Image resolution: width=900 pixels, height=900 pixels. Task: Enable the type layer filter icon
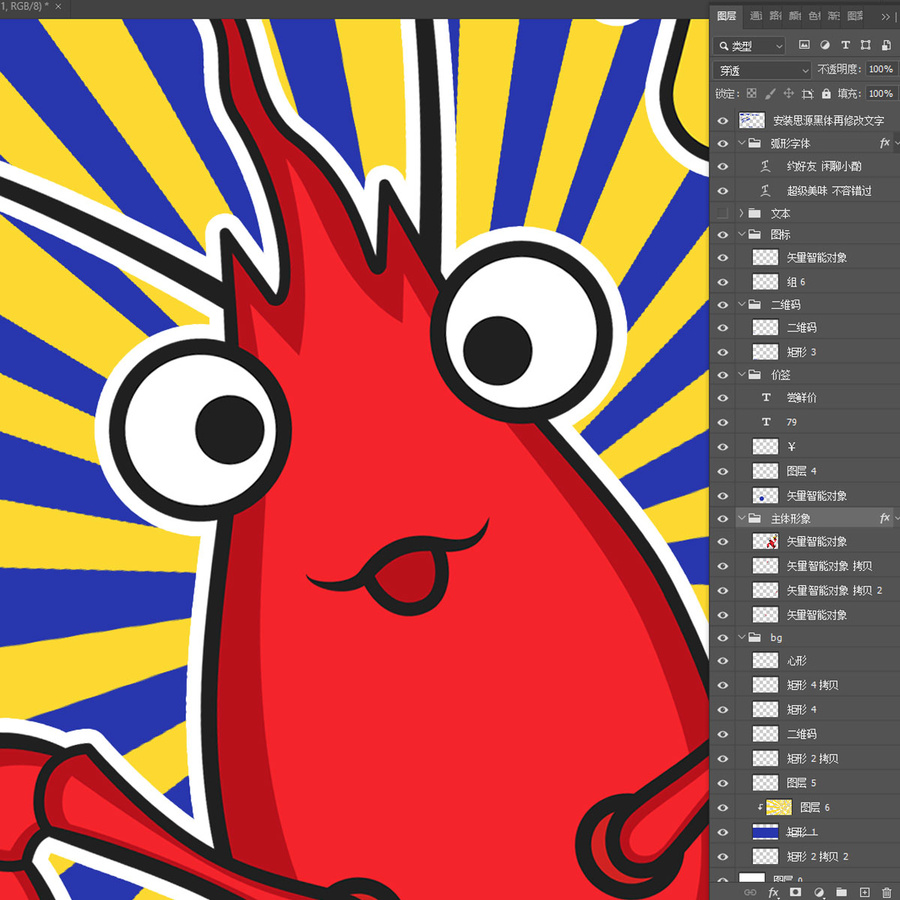pyautogui.click(x=845, y=45)
